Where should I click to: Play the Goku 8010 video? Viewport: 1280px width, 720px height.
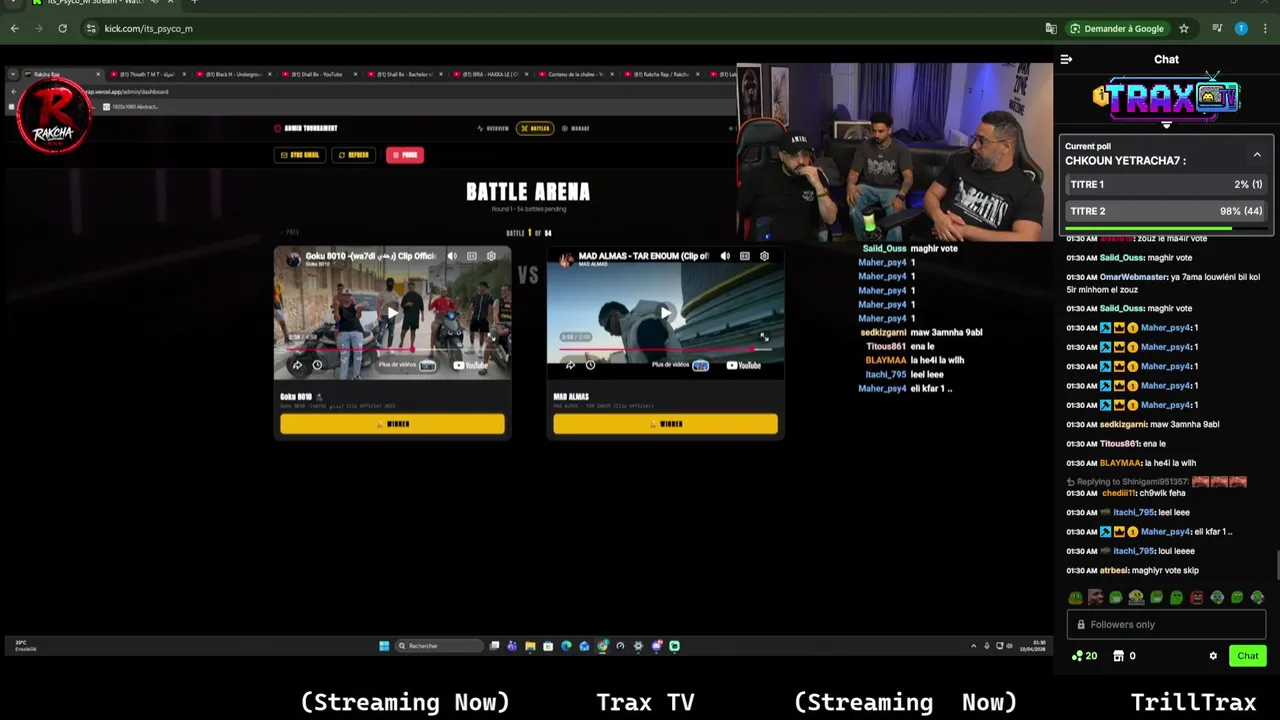[392, 313]
